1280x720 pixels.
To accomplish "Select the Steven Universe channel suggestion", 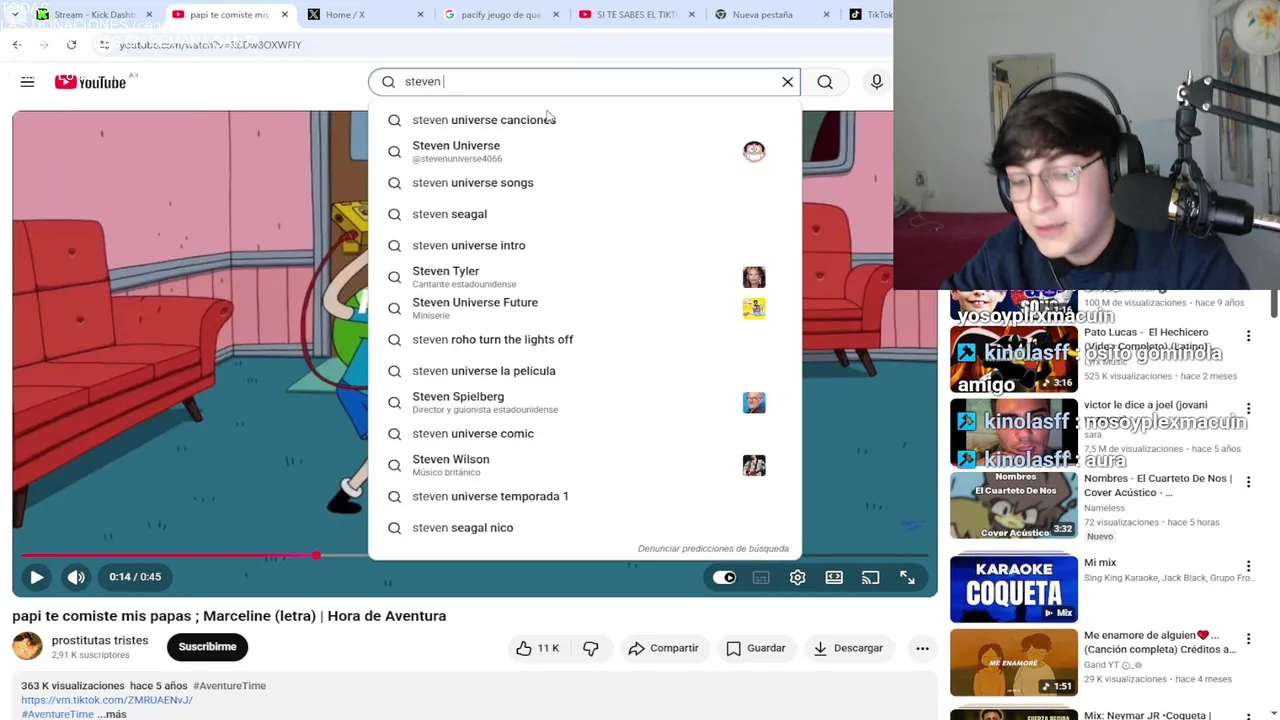I will (585, 151).
